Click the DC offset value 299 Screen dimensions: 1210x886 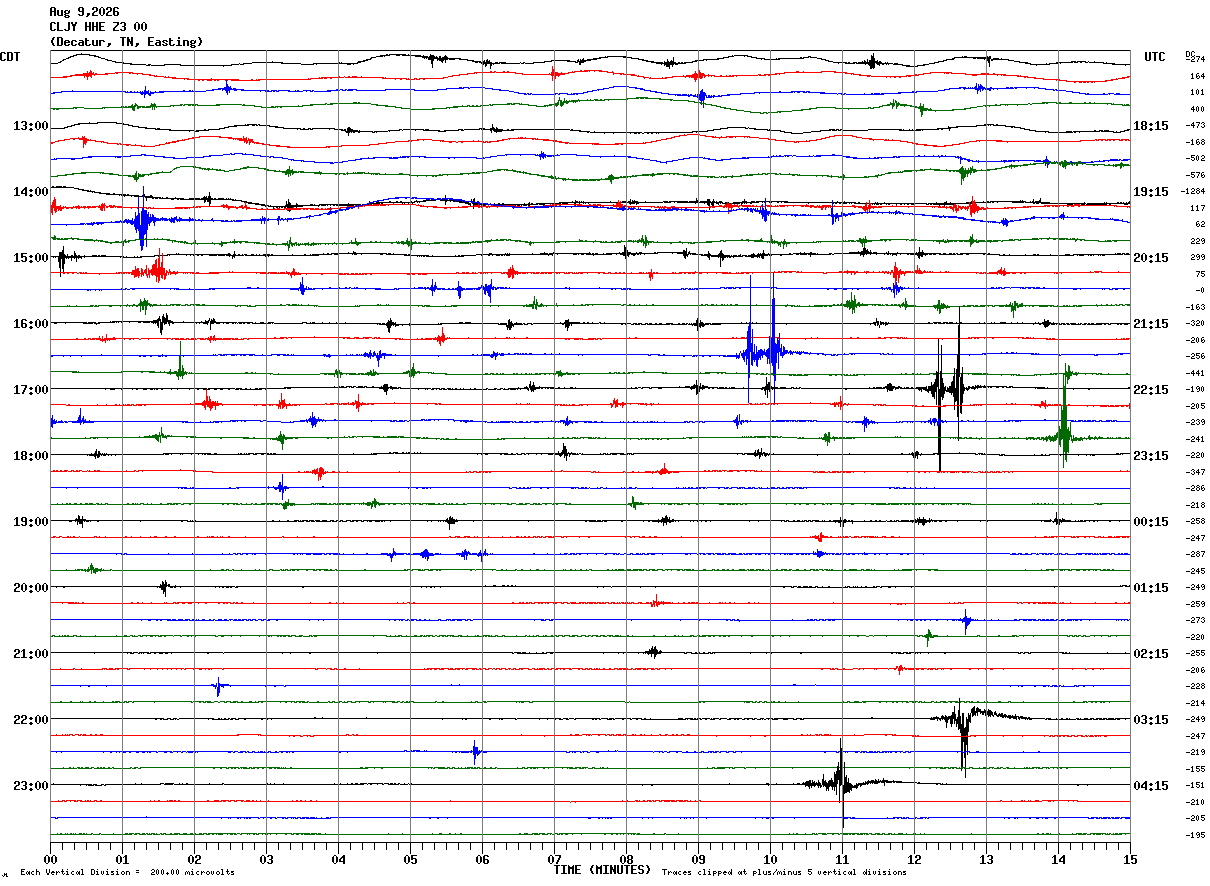(1197, 258)
